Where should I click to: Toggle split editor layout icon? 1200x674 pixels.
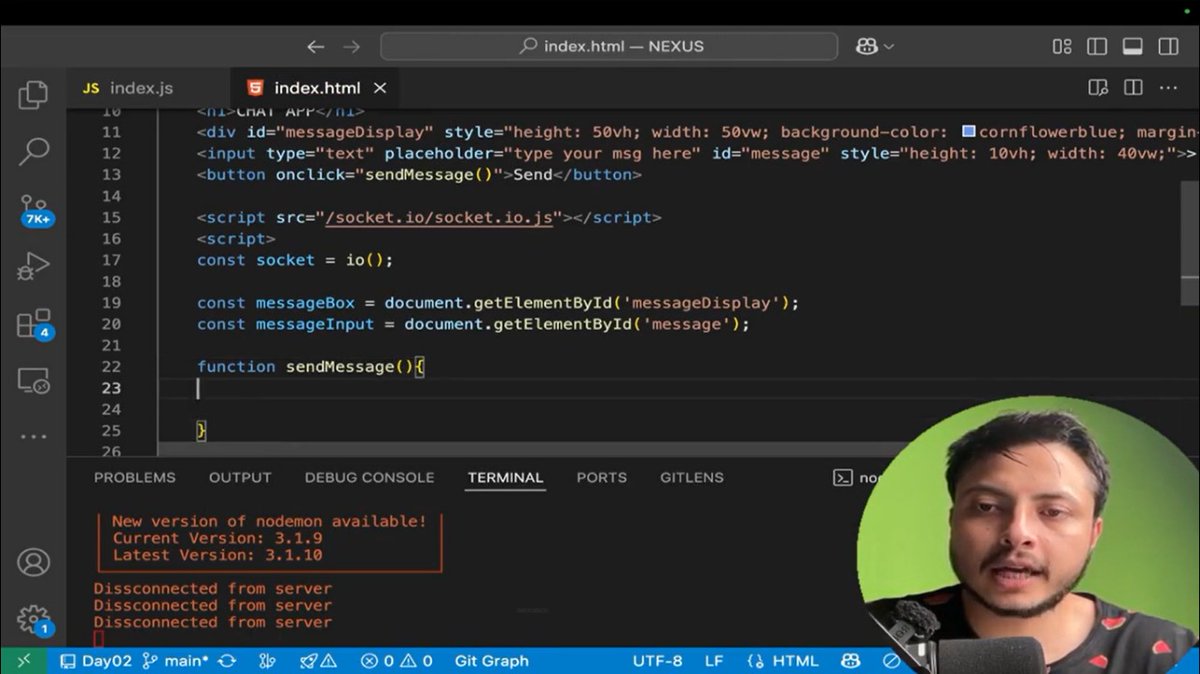(1133, 88)
